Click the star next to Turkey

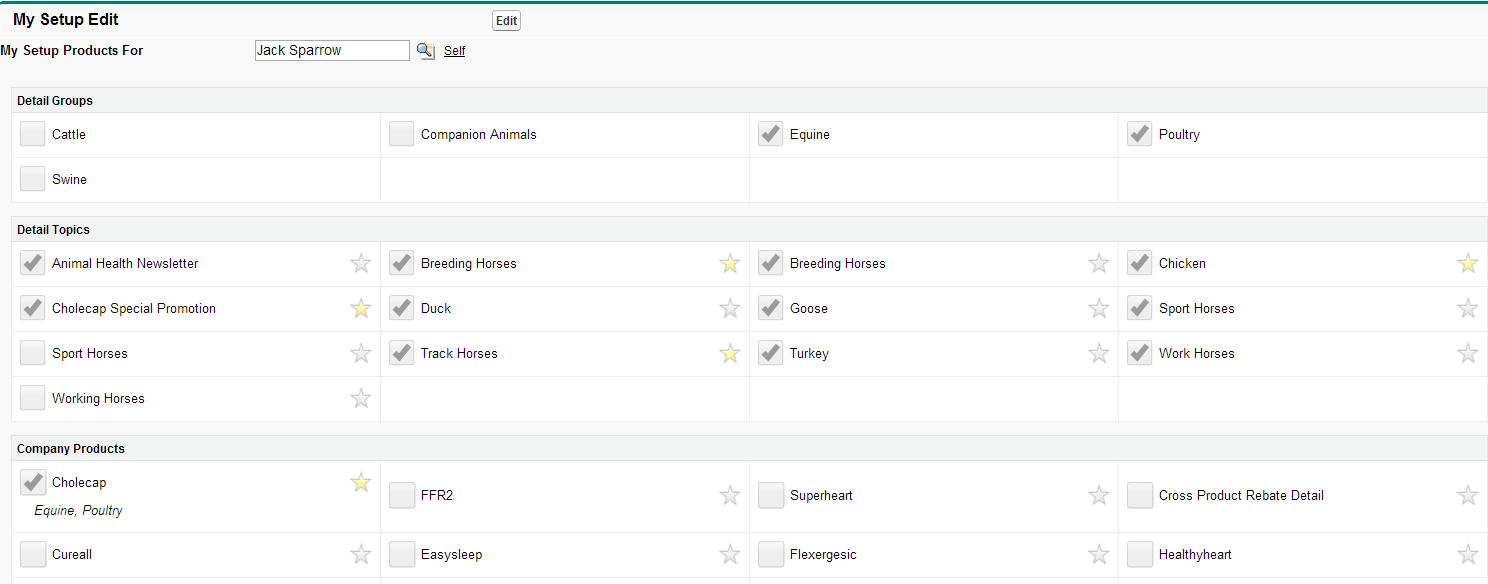pyautogui.click(x=1098, y=354)
